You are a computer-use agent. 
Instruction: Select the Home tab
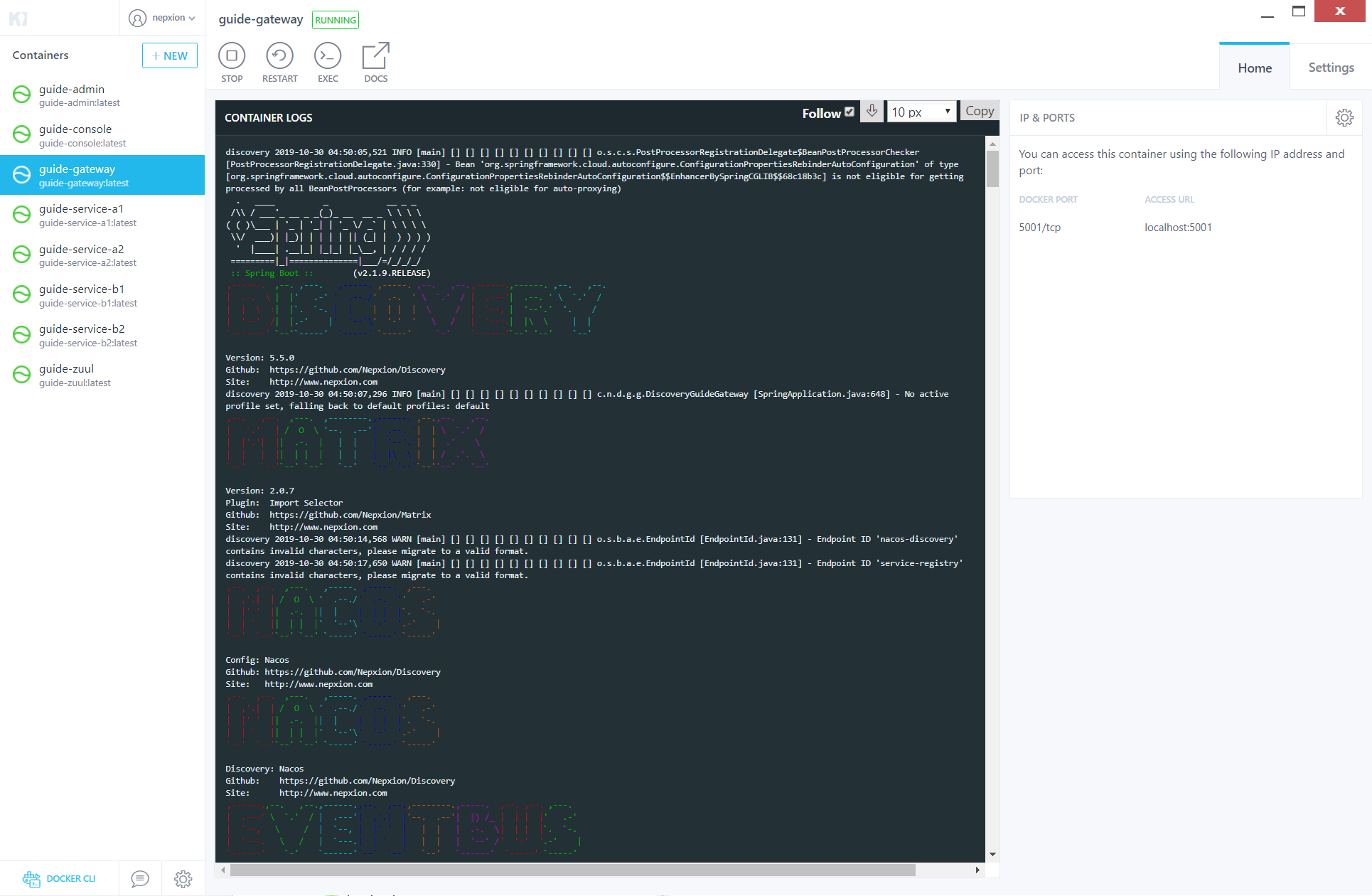point(1255,68)
